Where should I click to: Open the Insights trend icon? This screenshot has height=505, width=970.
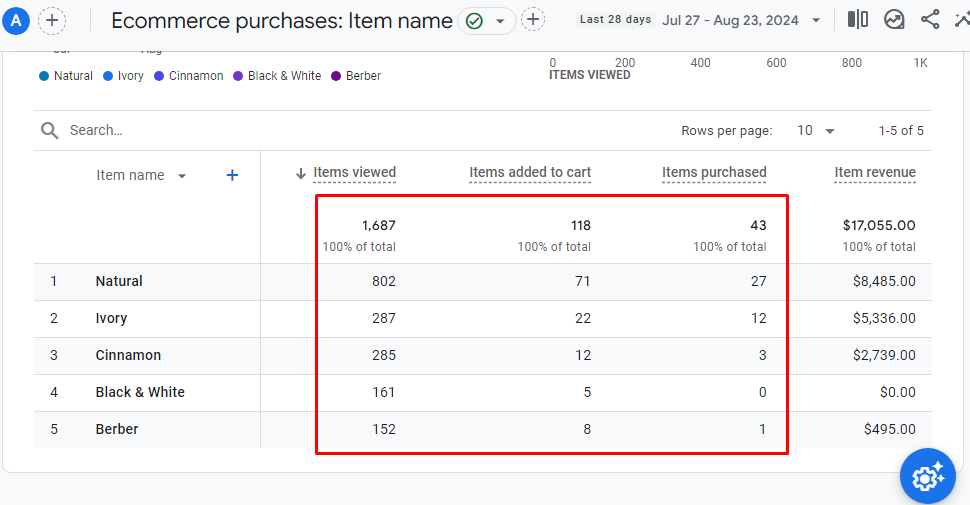894,20
